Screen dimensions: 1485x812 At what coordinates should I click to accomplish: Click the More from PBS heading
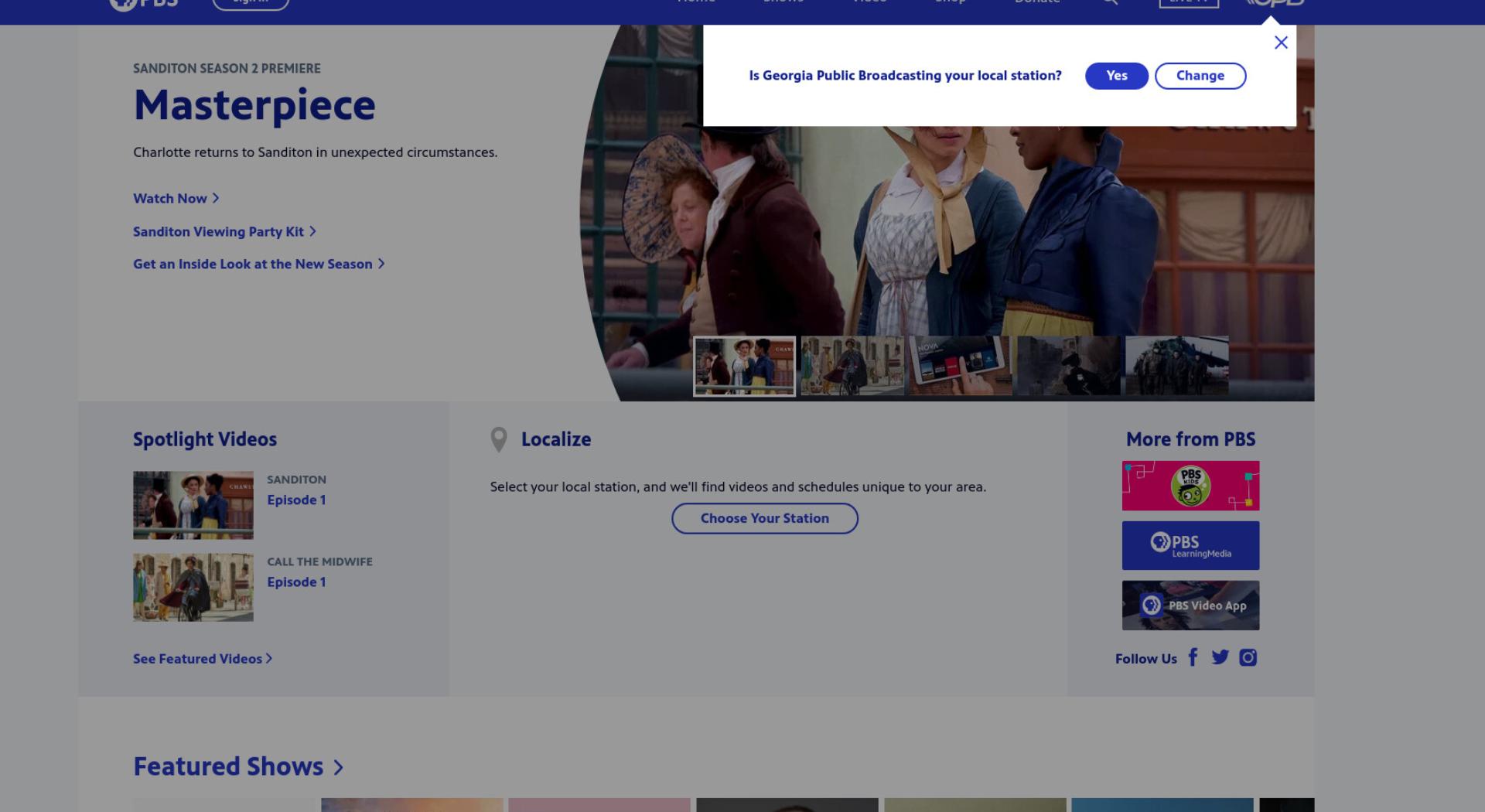pyautogui.click(x=1190, y=439)
